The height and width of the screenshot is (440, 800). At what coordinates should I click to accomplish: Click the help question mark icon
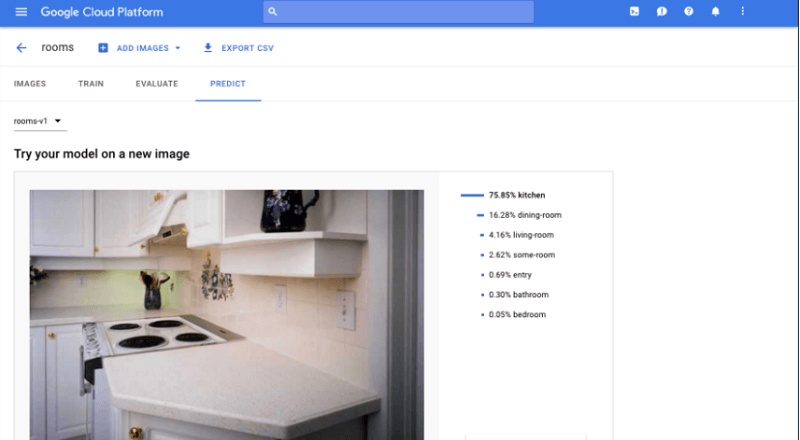click(x=688, y=12)
